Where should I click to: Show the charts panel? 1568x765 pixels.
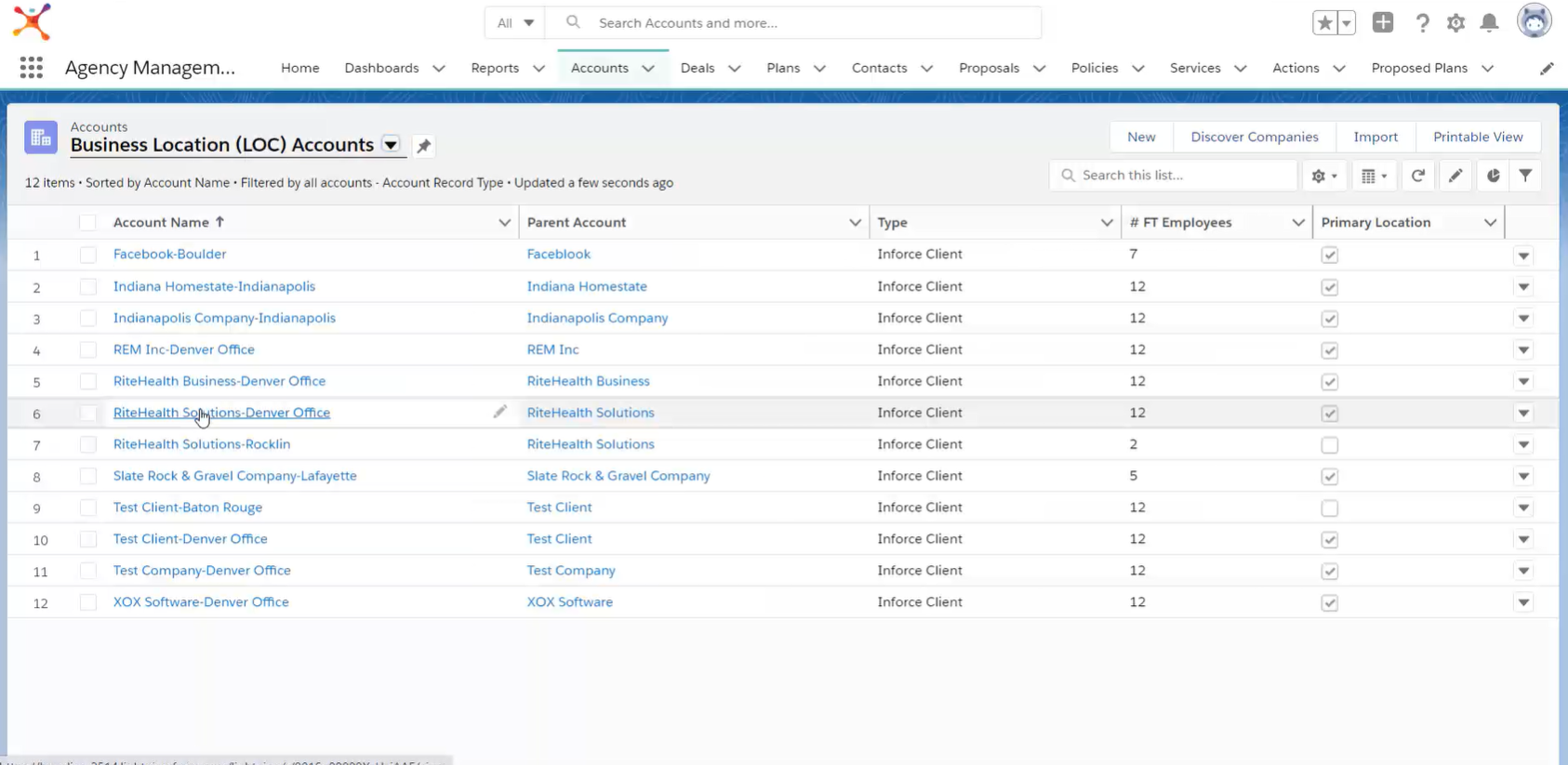click(x=1493, y=176)
